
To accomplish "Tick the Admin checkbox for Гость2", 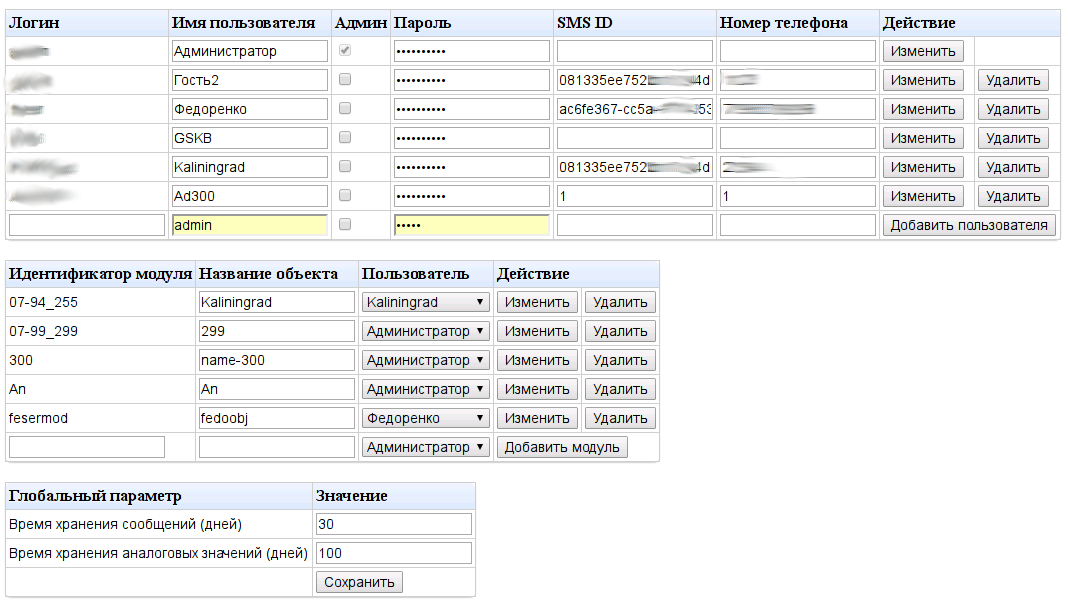I will click(345, 80).
